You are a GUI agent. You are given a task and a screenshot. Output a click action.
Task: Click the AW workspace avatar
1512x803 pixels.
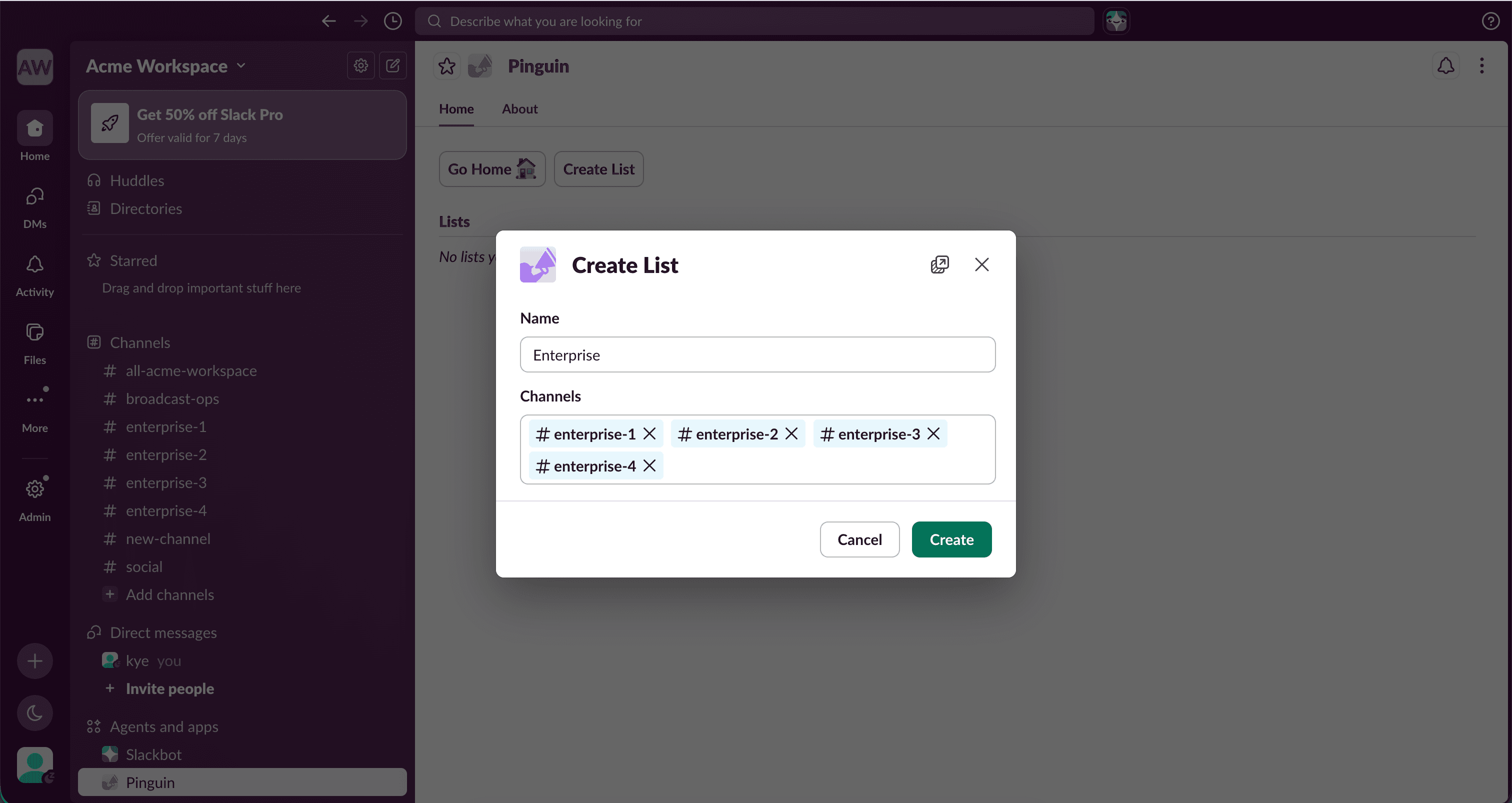click(x=34, y=67)
